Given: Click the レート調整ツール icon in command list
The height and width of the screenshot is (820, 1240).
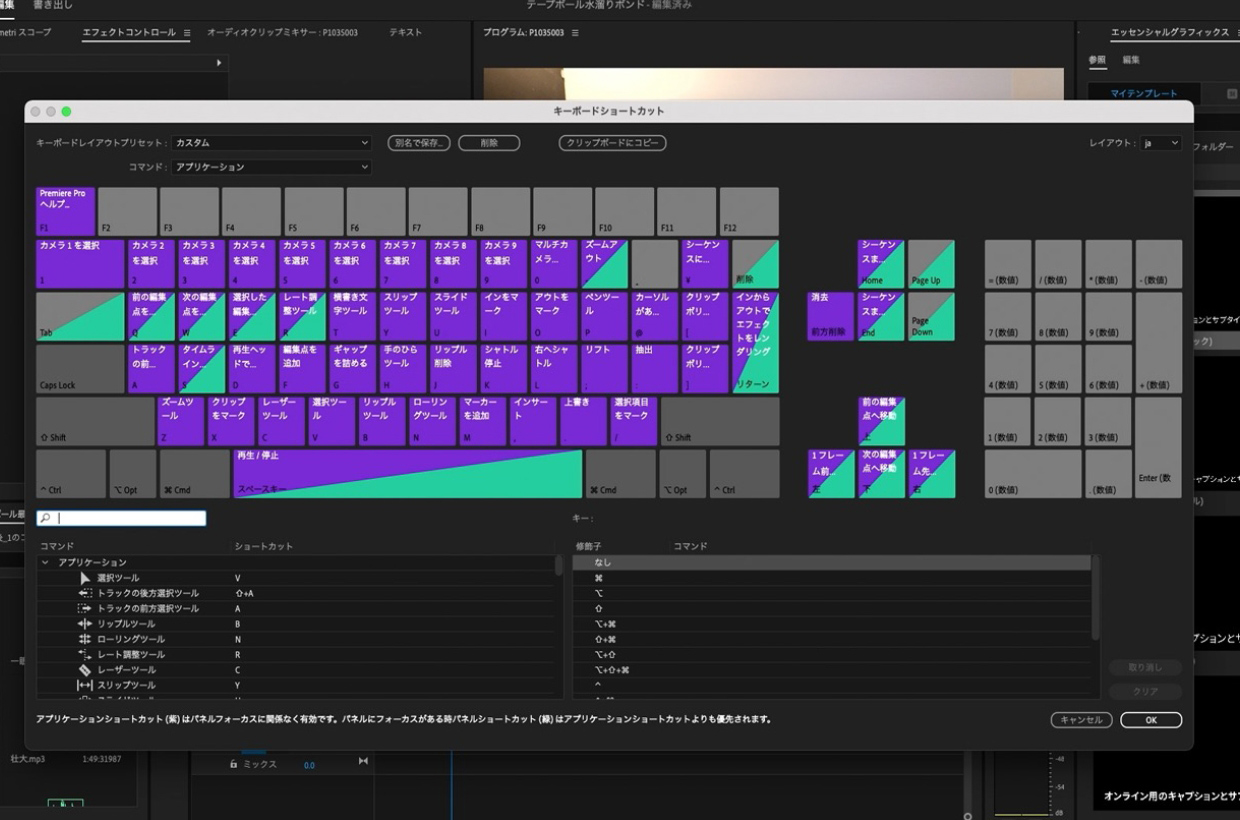Looking at the screenshot, I should coord(85,654).
